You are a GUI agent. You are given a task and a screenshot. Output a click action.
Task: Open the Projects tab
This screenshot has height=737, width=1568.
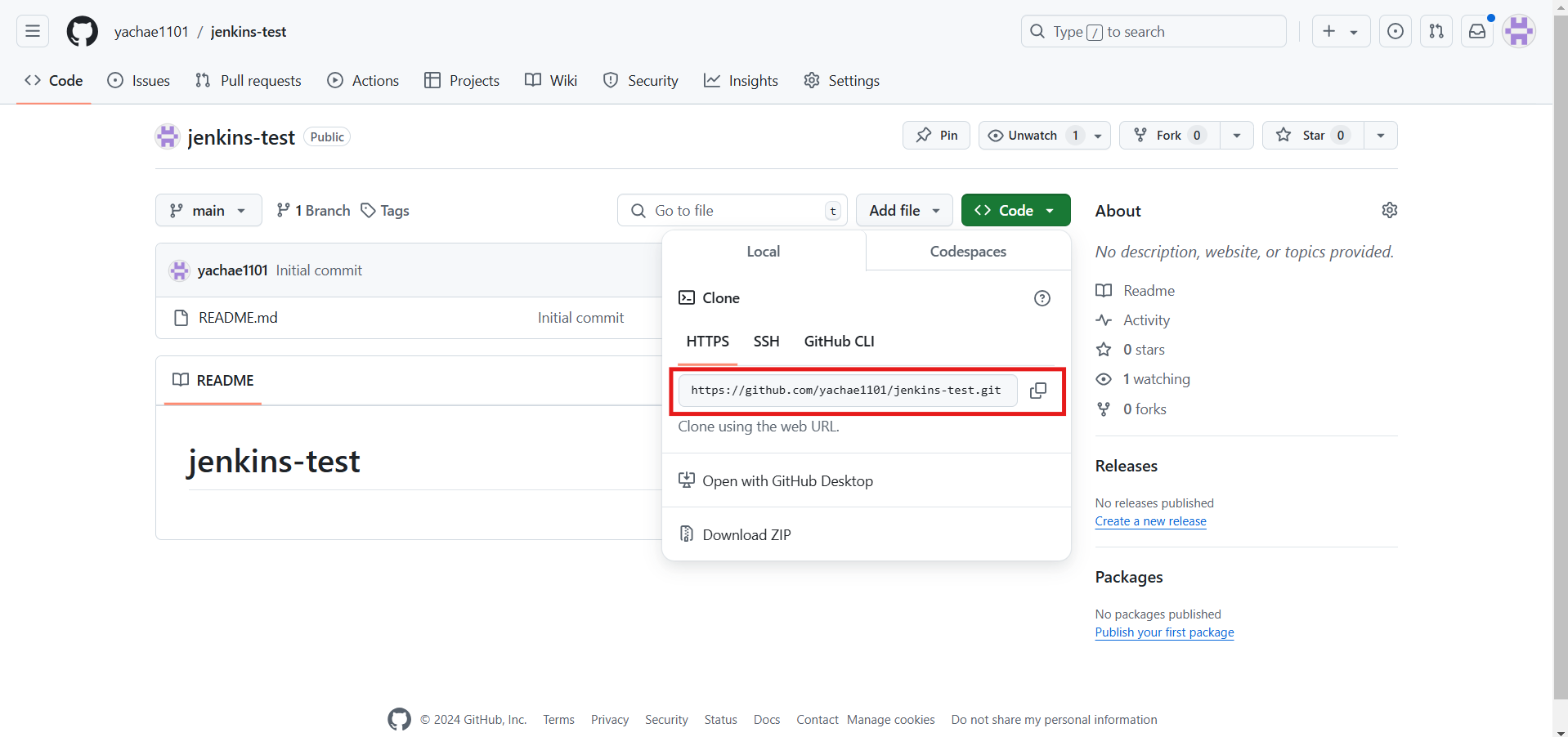click(462, 80)
